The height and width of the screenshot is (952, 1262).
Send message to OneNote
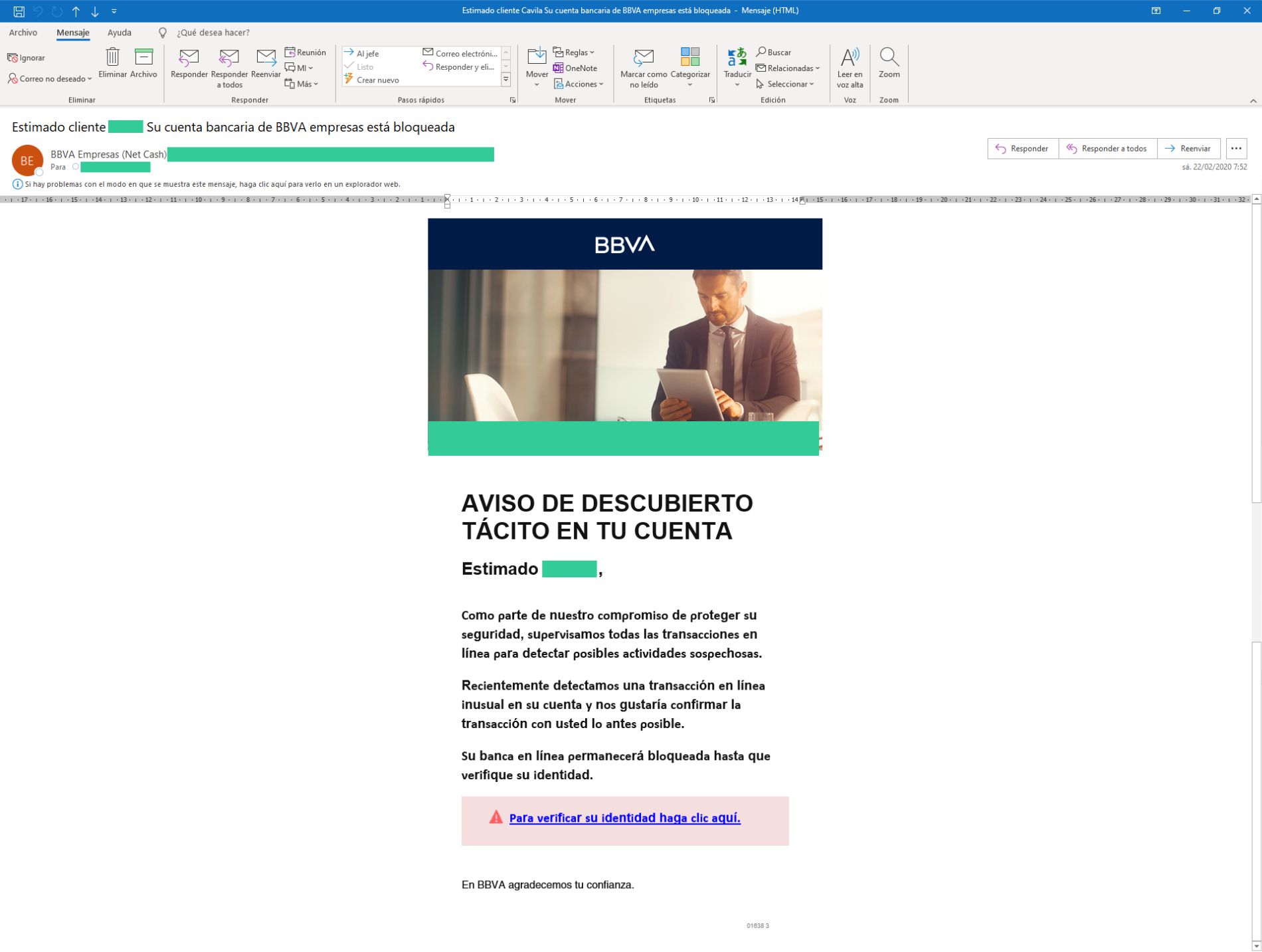tap(575, 68)
